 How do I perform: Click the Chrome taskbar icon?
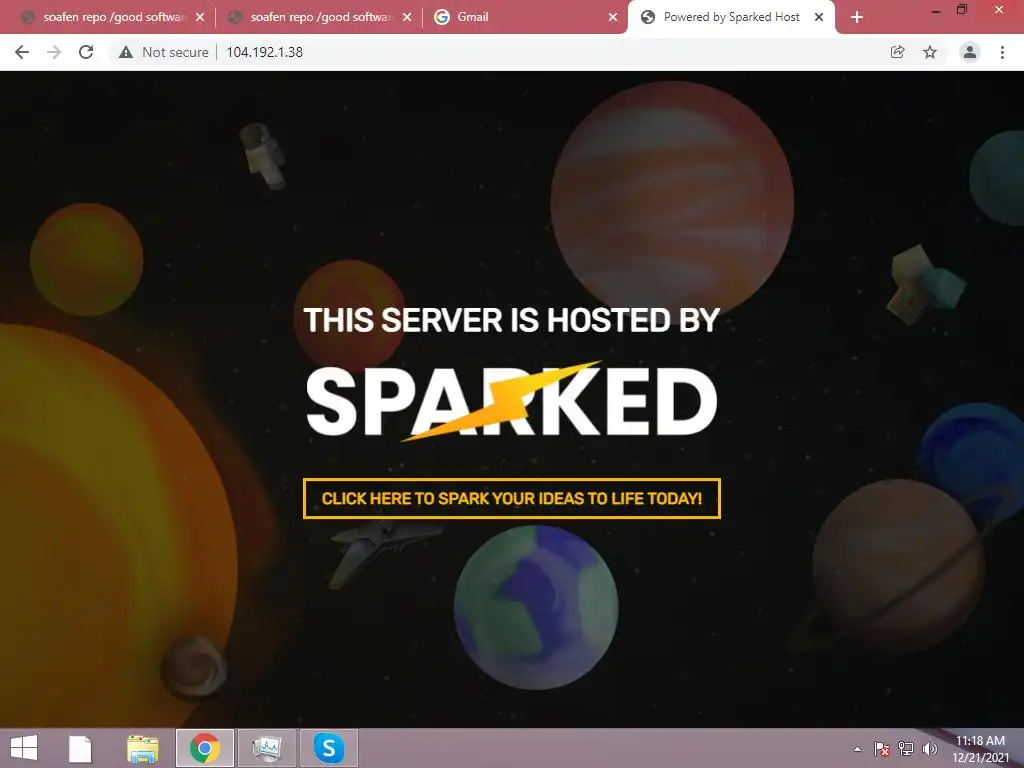pos(204,748)
